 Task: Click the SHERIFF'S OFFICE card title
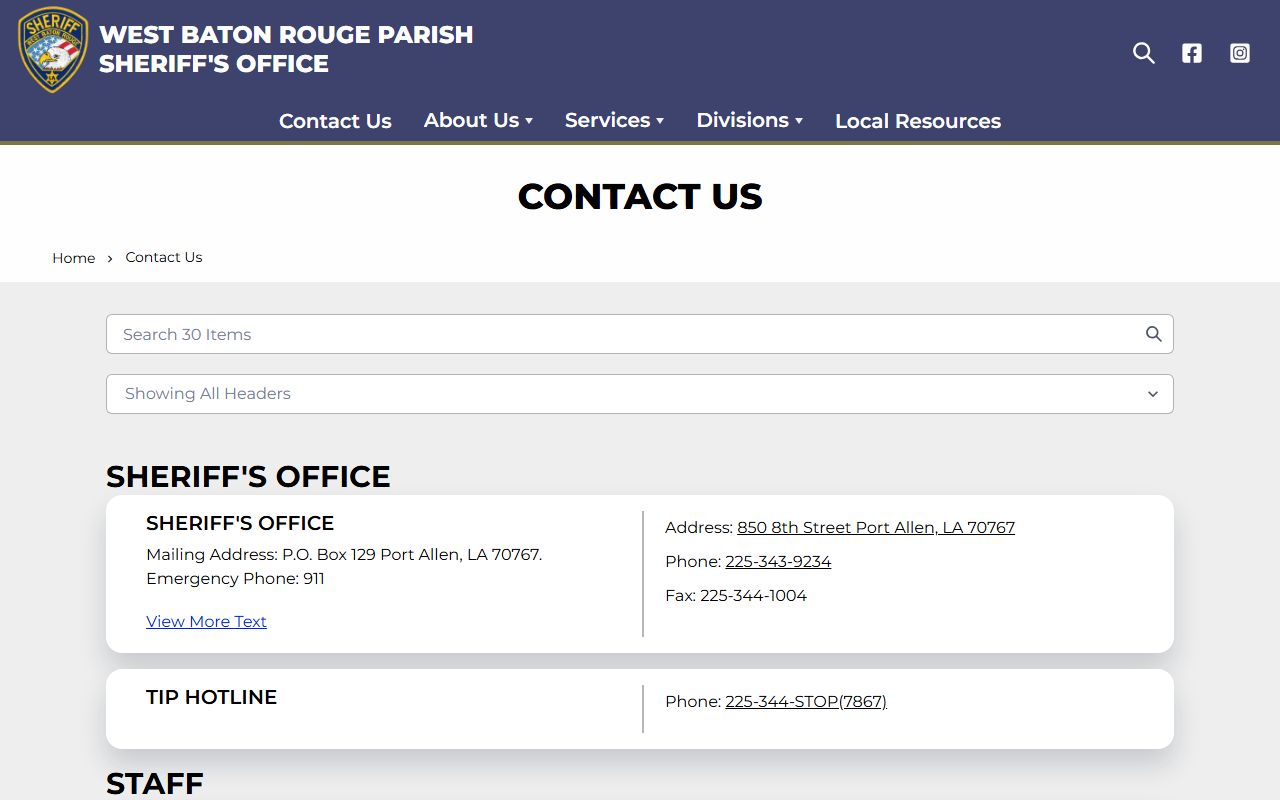tap(240, 523)
